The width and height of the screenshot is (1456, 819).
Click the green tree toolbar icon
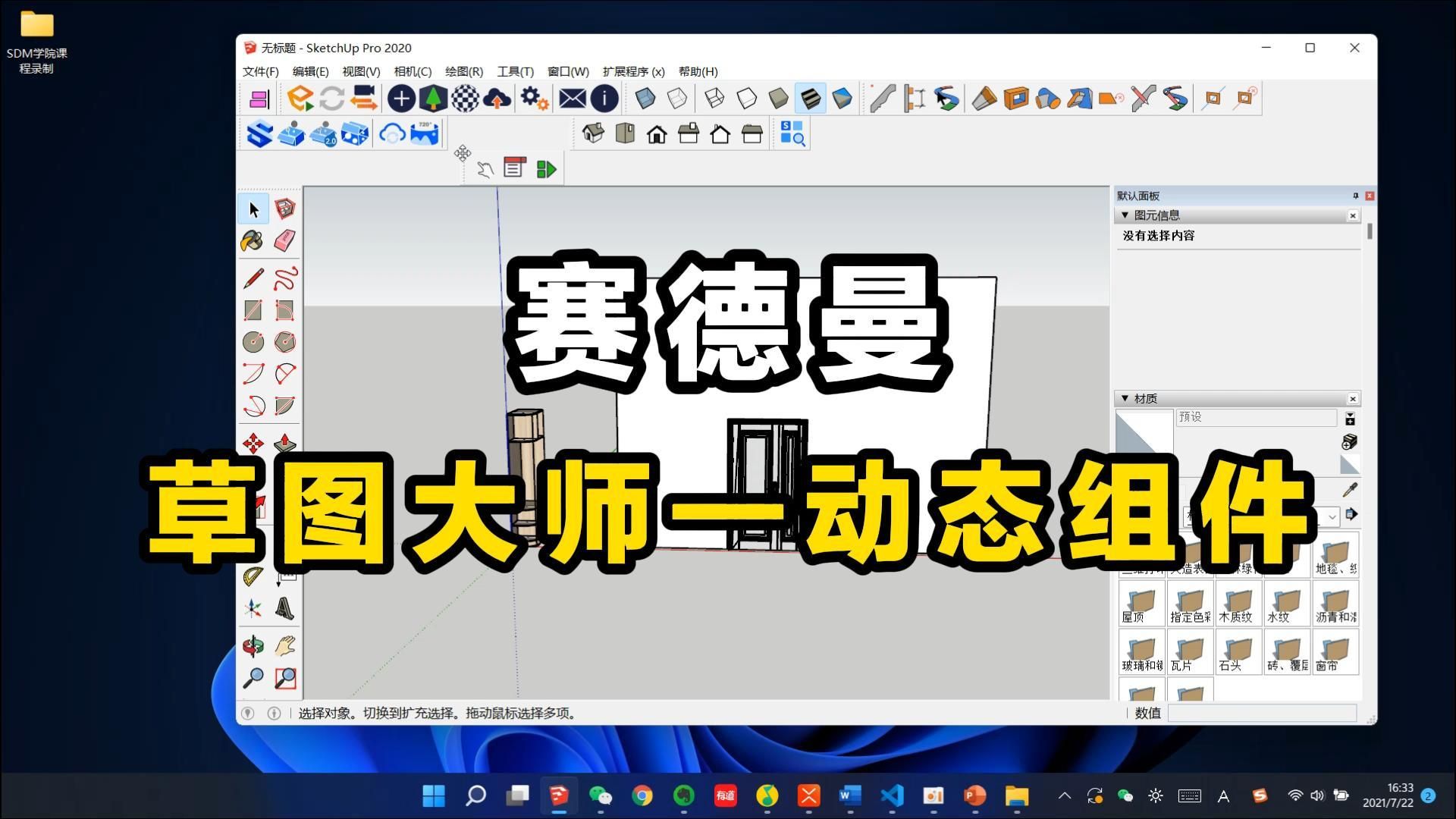[433, 99]
